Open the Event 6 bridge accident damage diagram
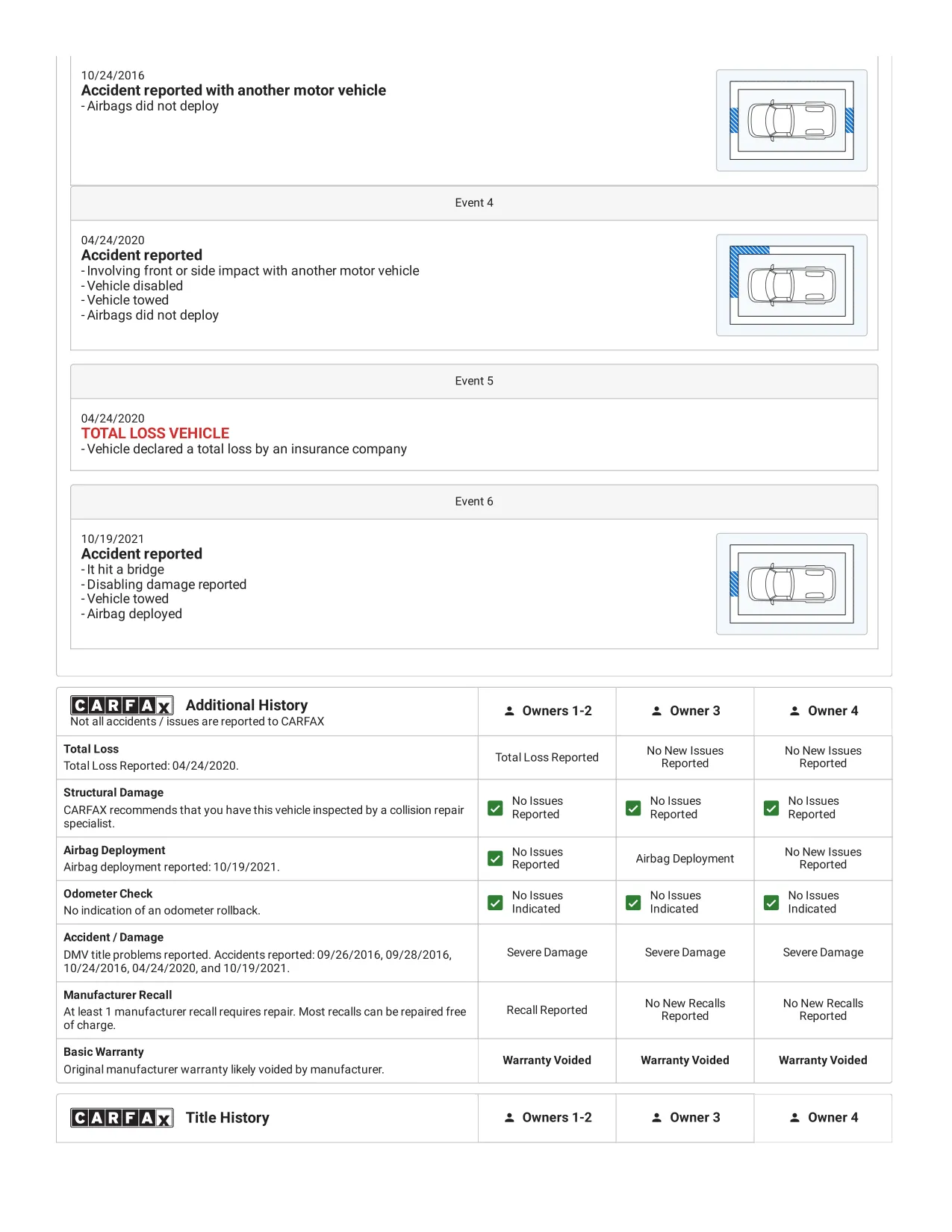This screenshot has width=952, height=1232. [791, 584]
